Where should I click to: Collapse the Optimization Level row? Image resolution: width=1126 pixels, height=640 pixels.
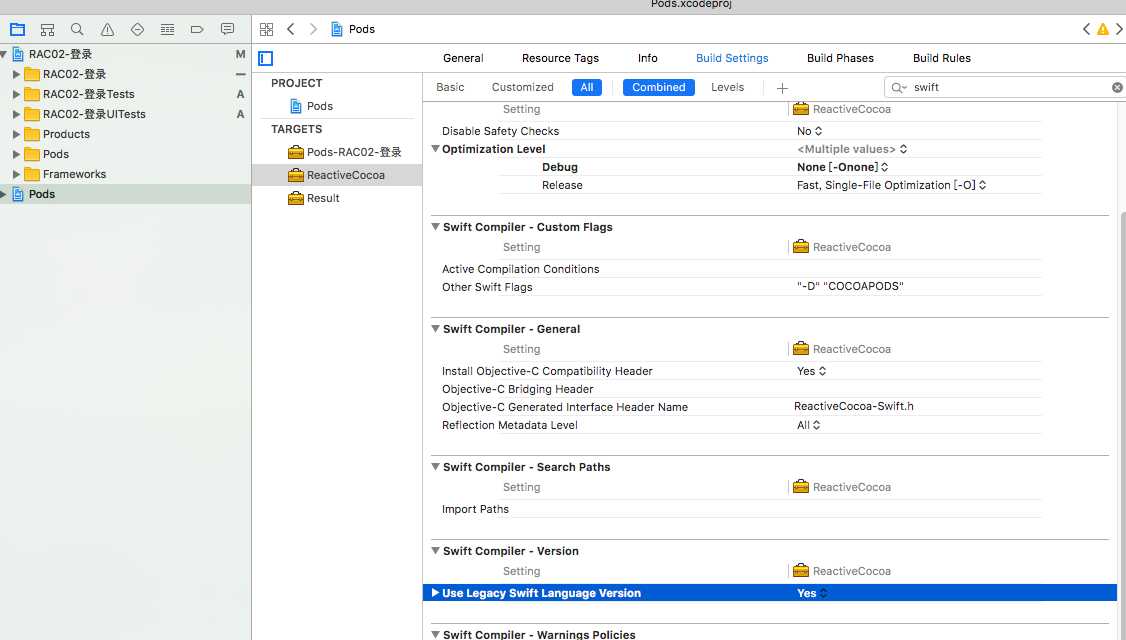(x=435, y=149)
